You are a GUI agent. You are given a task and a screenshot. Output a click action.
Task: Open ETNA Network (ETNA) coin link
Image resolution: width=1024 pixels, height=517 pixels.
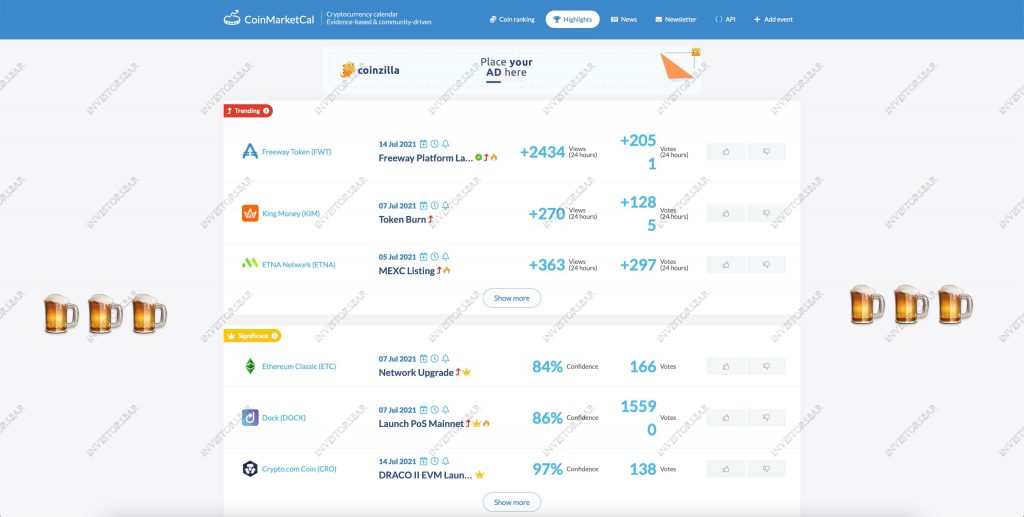click(x=298, y=265)
